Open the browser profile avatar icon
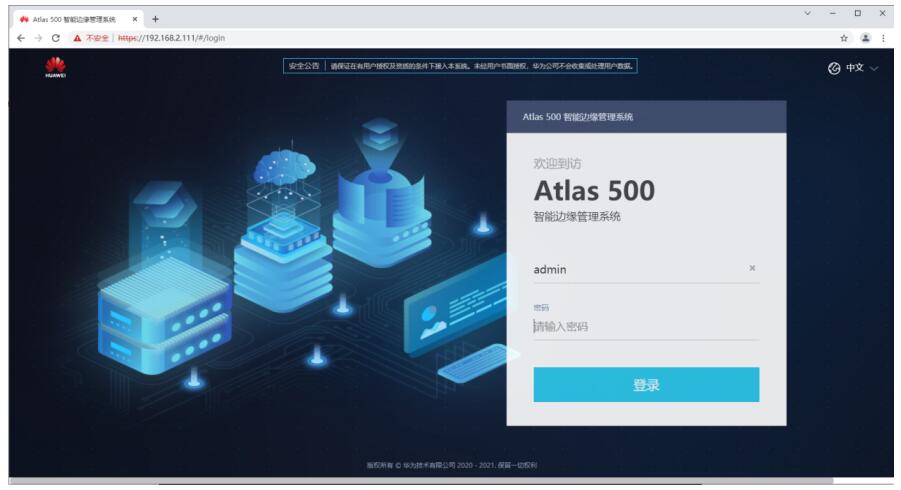The height and width of the screenshot is (490, 901). tap(865, 38)
